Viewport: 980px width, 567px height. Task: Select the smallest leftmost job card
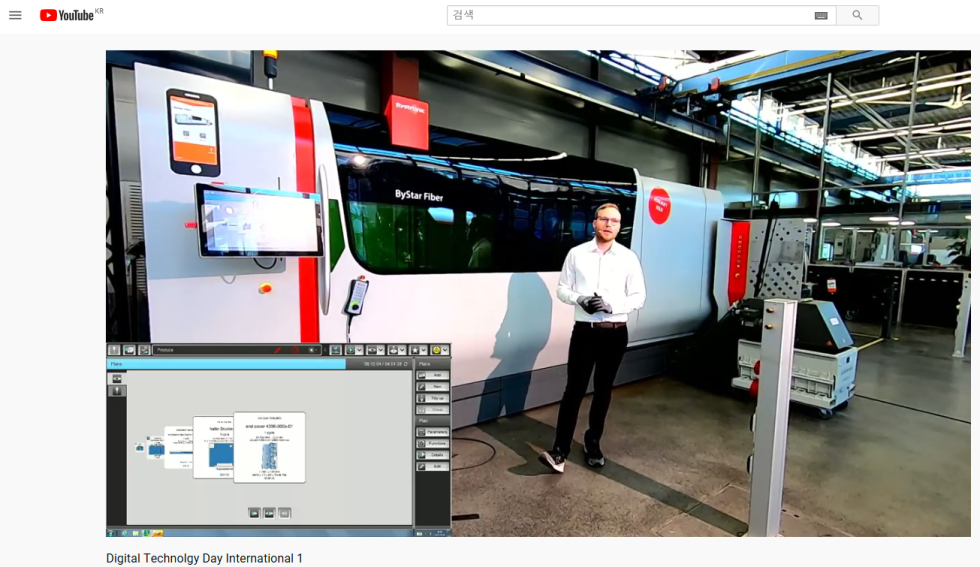point(139,448)
